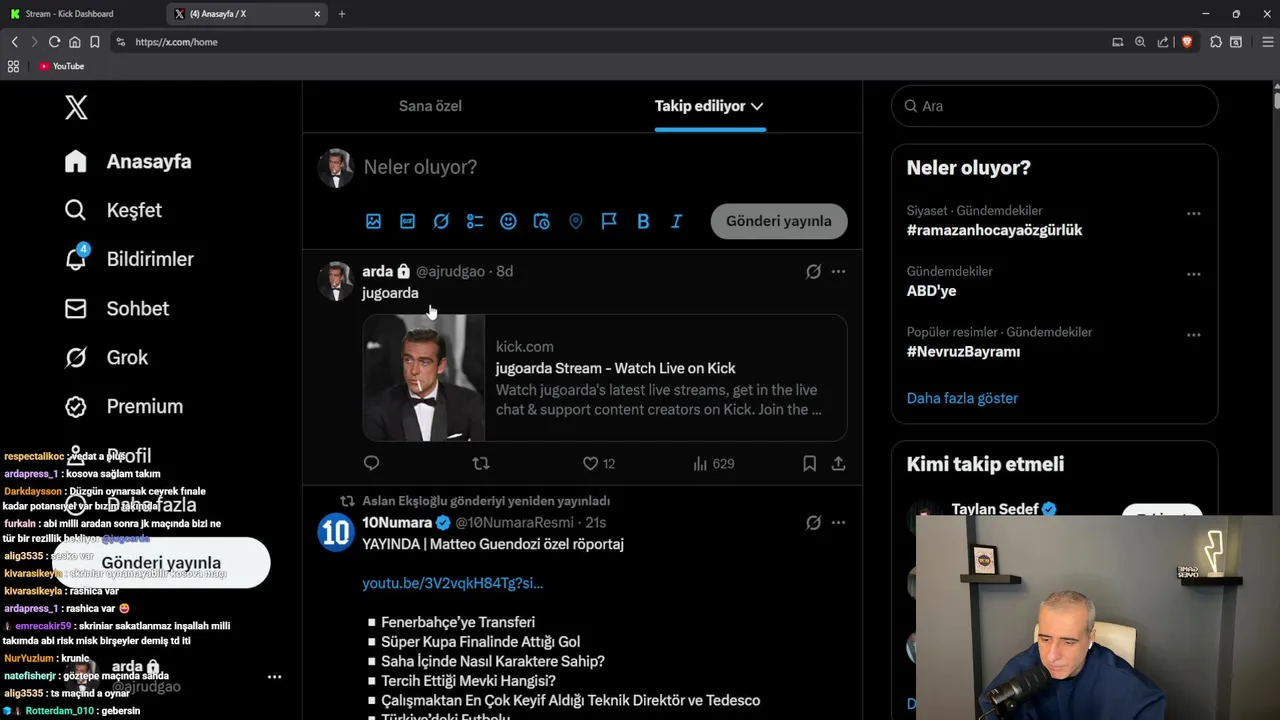More options for #NevruzBayramı trend

(1193, 335)
